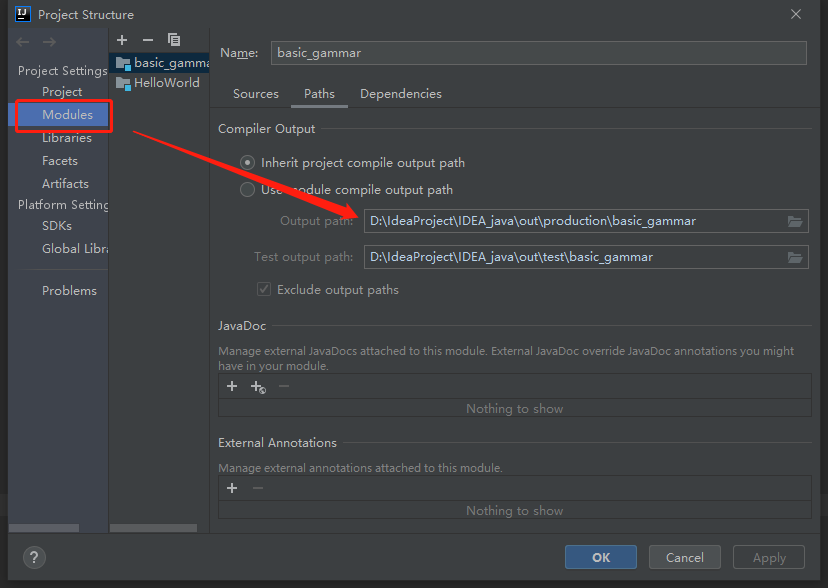Viewport: 828px width, 588px height.
Task: Open Facets settings section
Action: (60, 161)
